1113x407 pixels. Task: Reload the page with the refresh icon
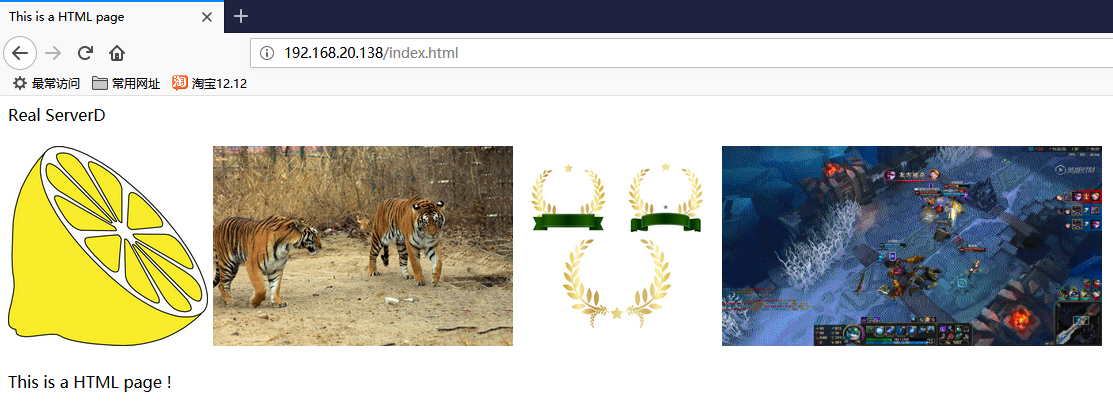[85, 53]
